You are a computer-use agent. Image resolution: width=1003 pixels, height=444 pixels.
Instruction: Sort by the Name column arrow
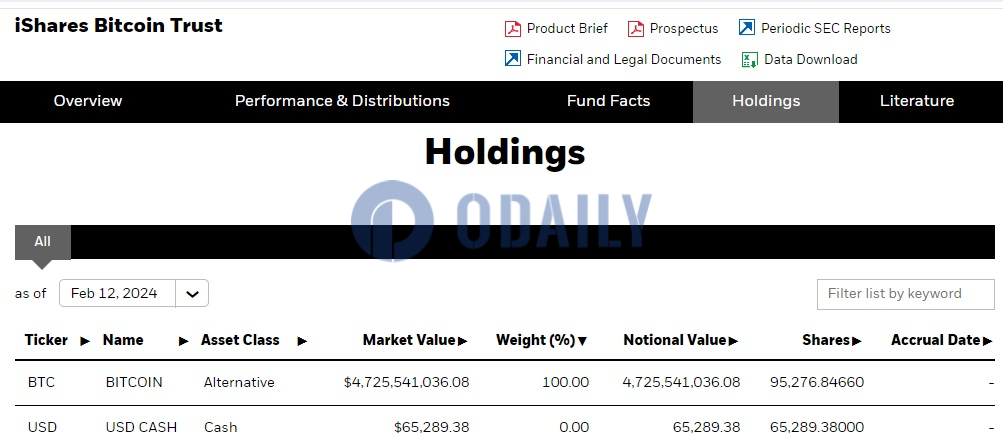pyautogui.click(x=184, y=341)
